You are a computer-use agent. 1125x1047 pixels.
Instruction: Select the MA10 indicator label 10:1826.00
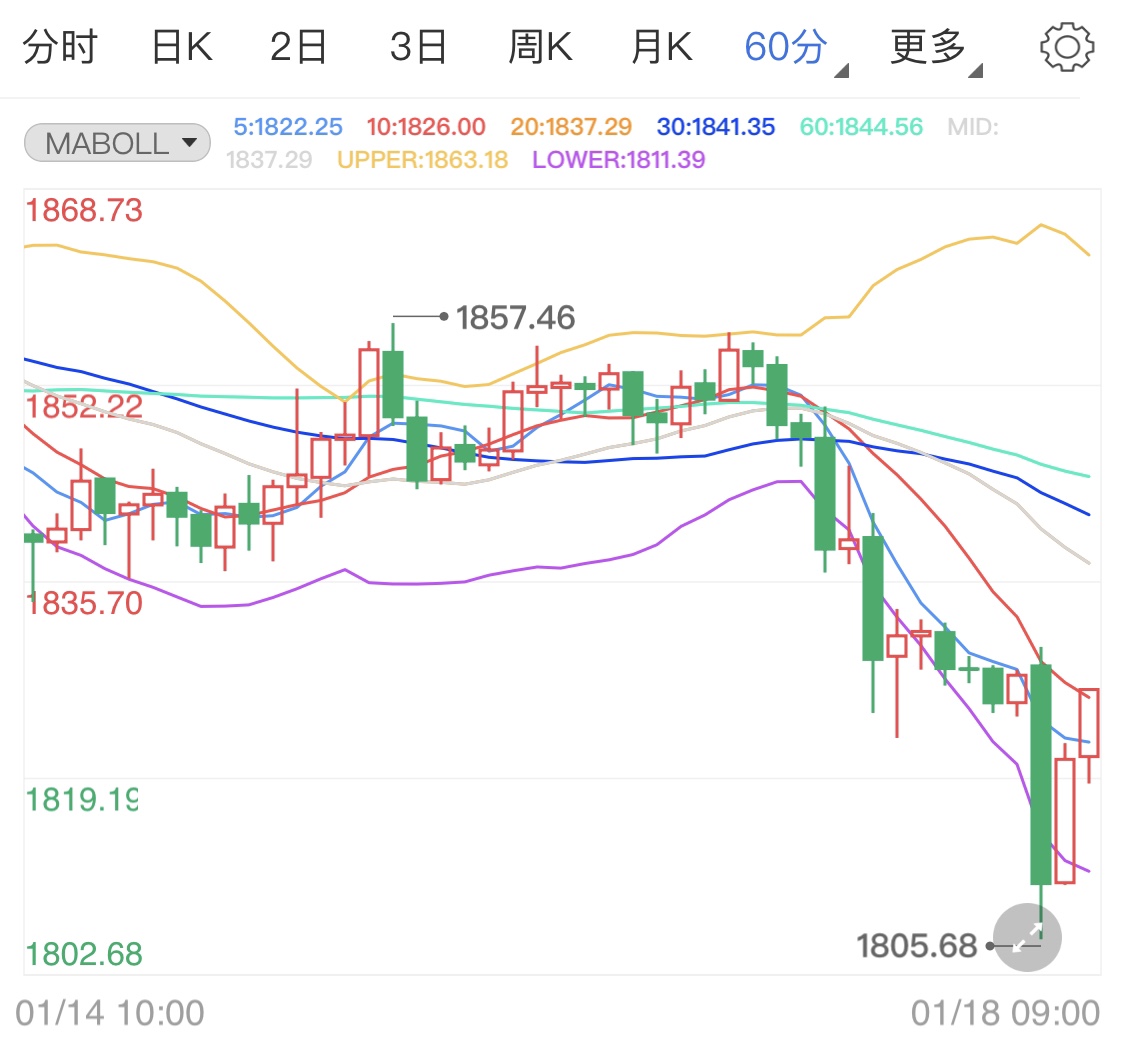(426, 126)
